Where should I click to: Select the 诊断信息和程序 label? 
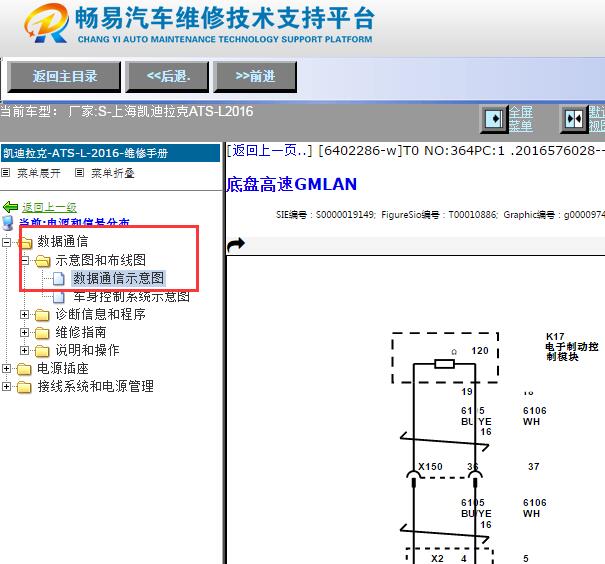100,314
